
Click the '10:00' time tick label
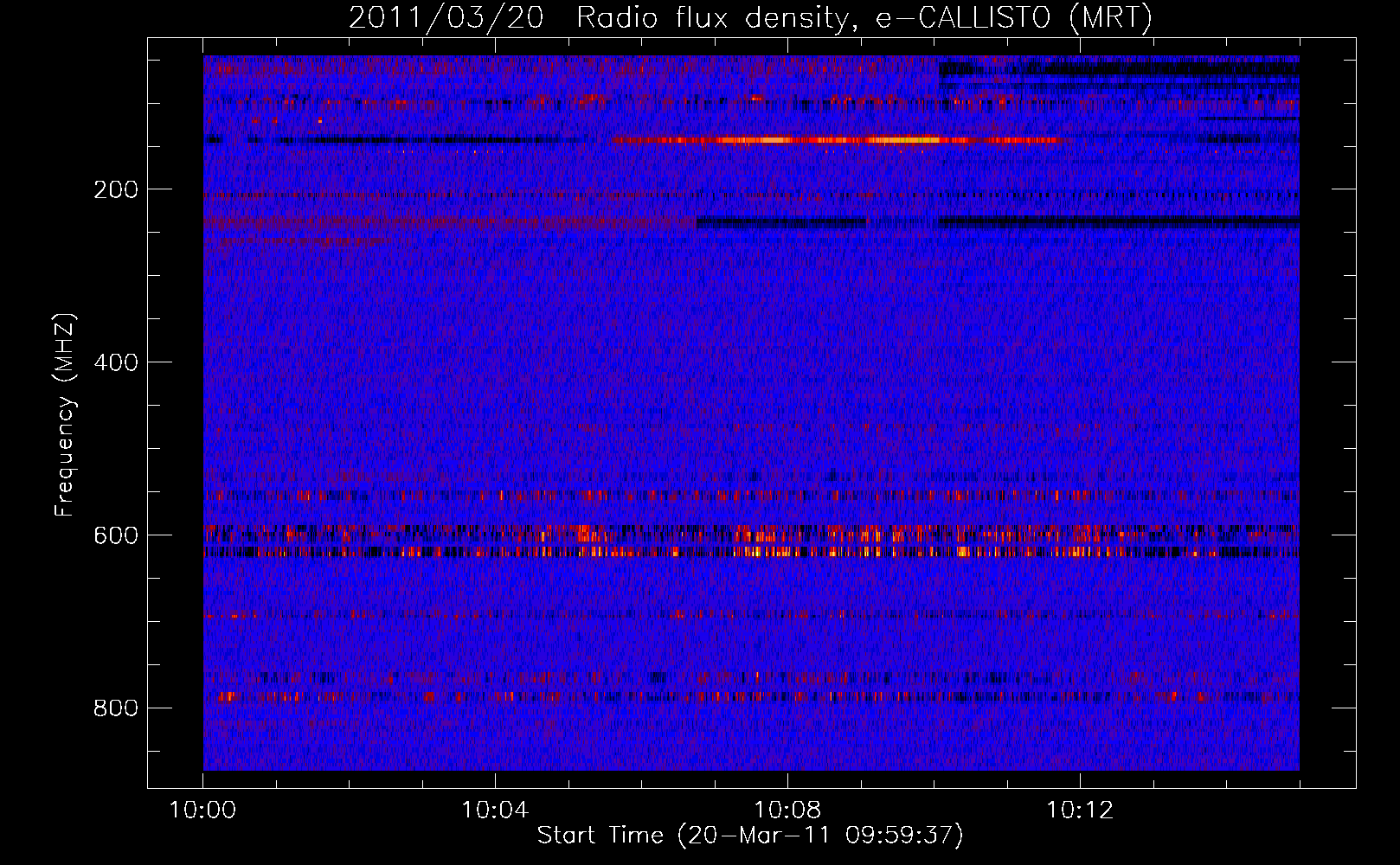click(x=202, y=811)
